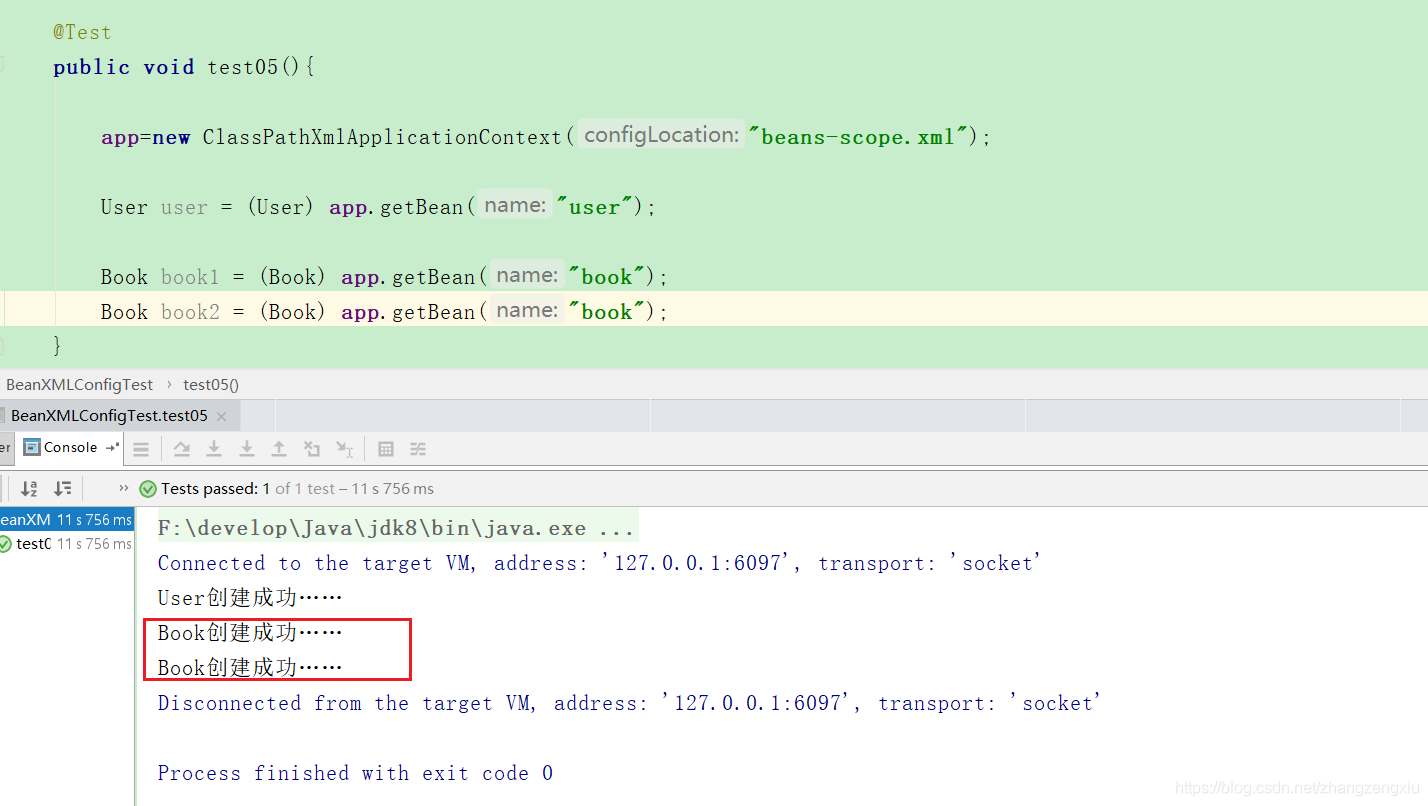Click the @Test annotation in editor
Screen dimensions: 1428x806
(82, 32)
